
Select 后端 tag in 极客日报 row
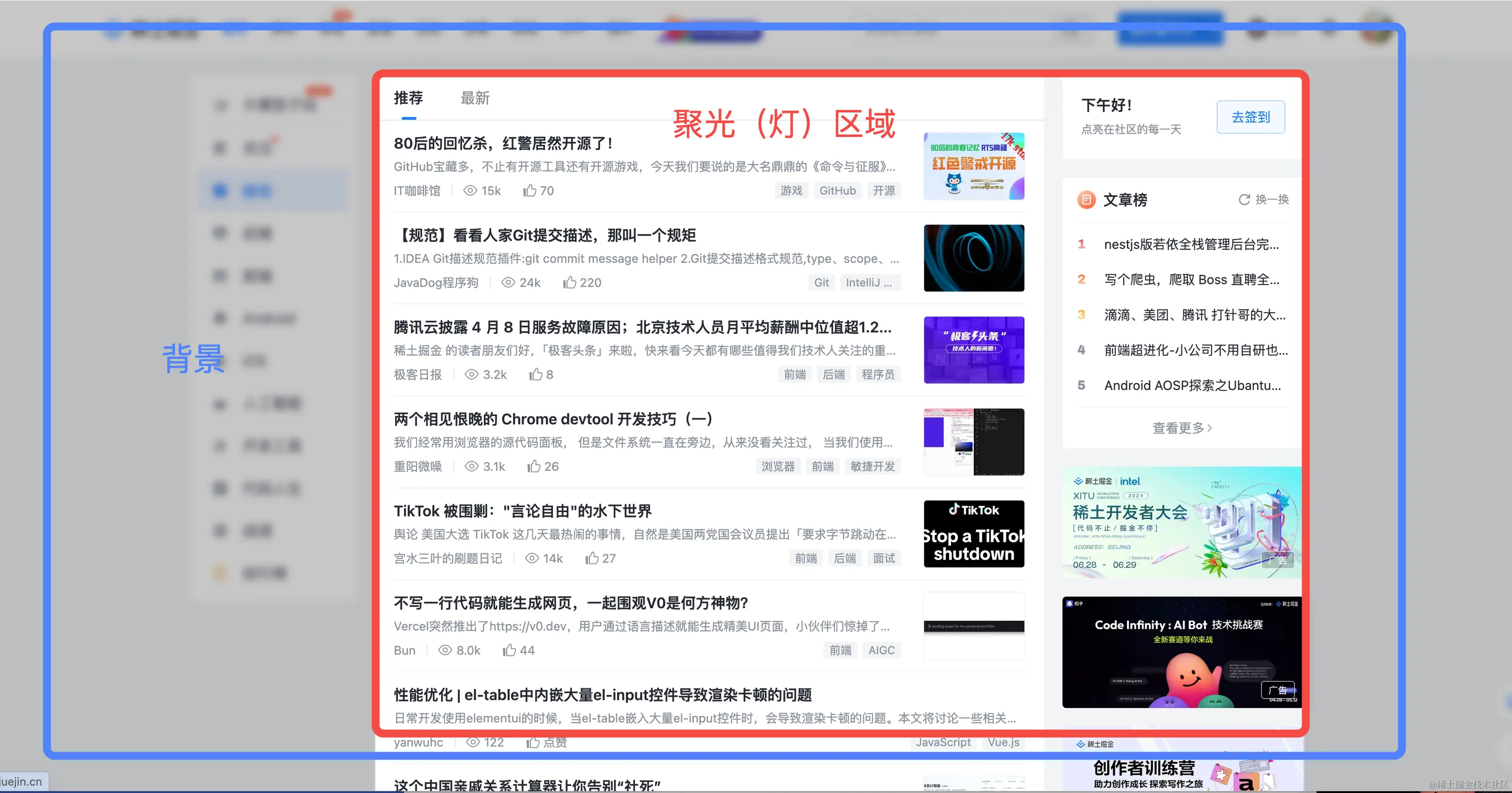click(833, 374)
